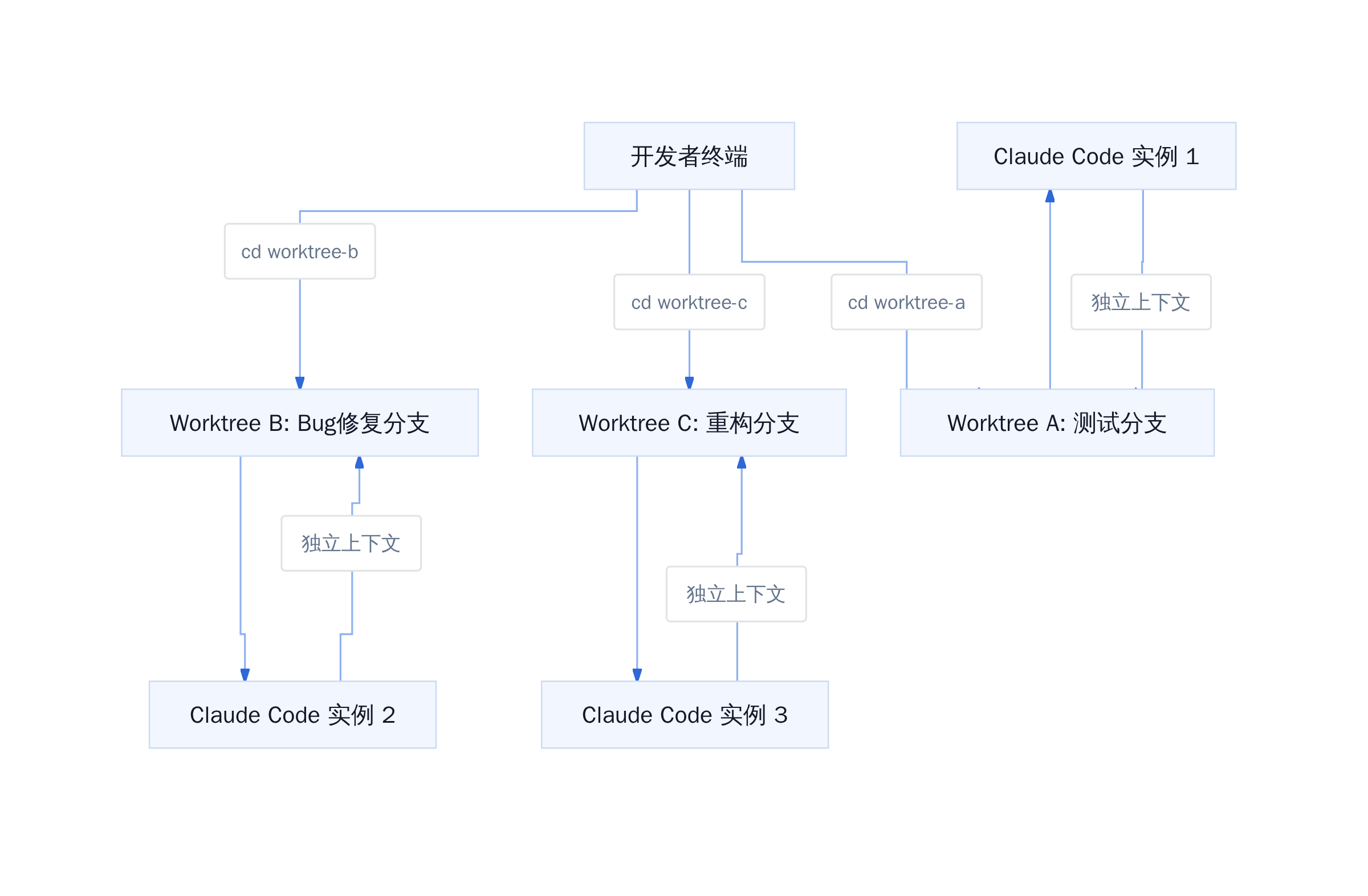Click the cd worktree-c edge label
The image size is (1368, 896).
[x=689, y=302]
